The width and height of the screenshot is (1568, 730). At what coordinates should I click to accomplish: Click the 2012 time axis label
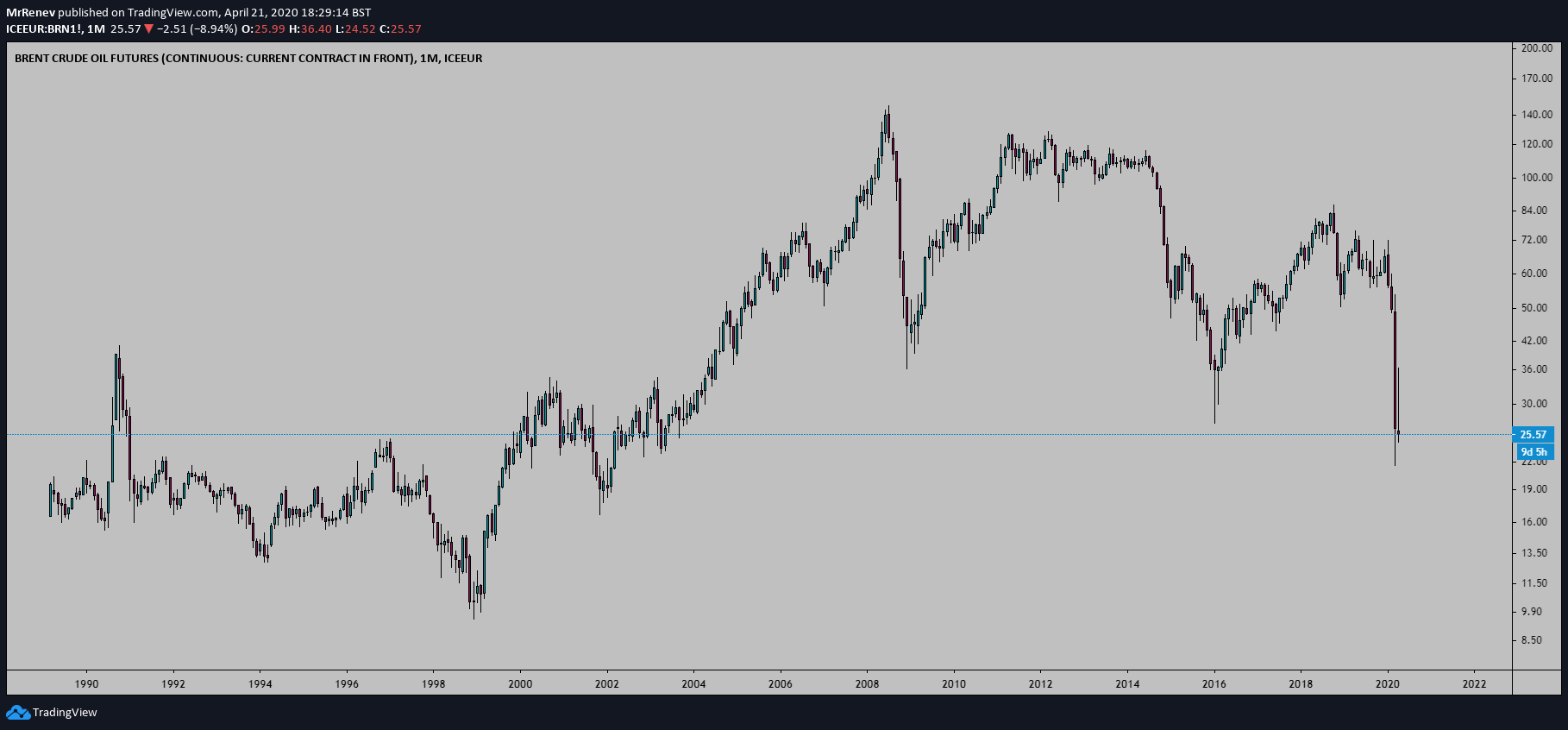[x=1041, y=684]
